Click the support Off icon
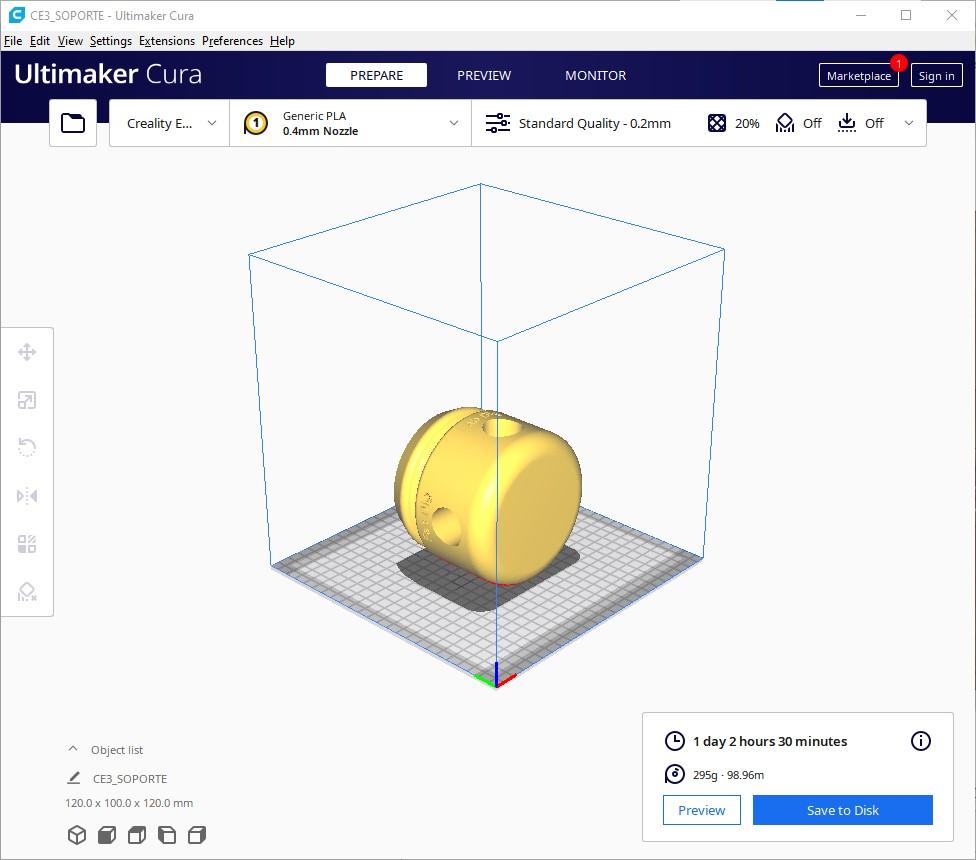The image size is (976, 860). click(785, 123)
